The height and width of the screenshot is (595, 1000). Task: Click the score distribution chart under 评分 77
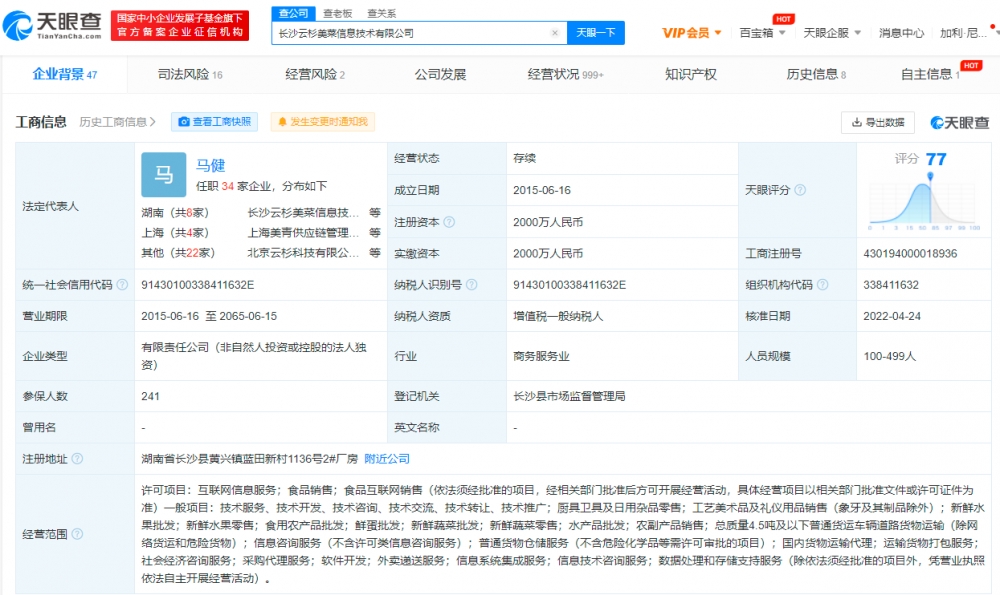click(923, 203)
